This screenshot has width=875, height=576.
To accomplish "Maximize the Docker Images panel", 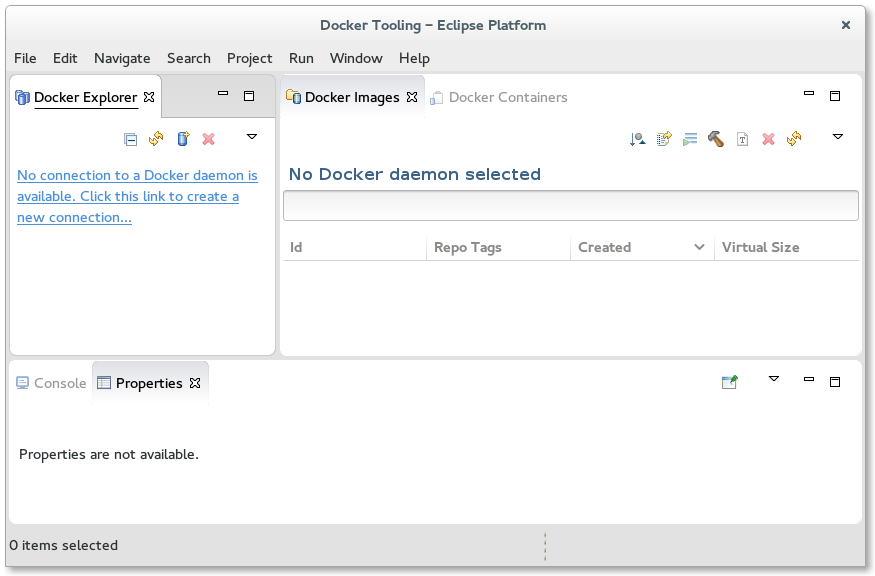I will click(835, 96).
